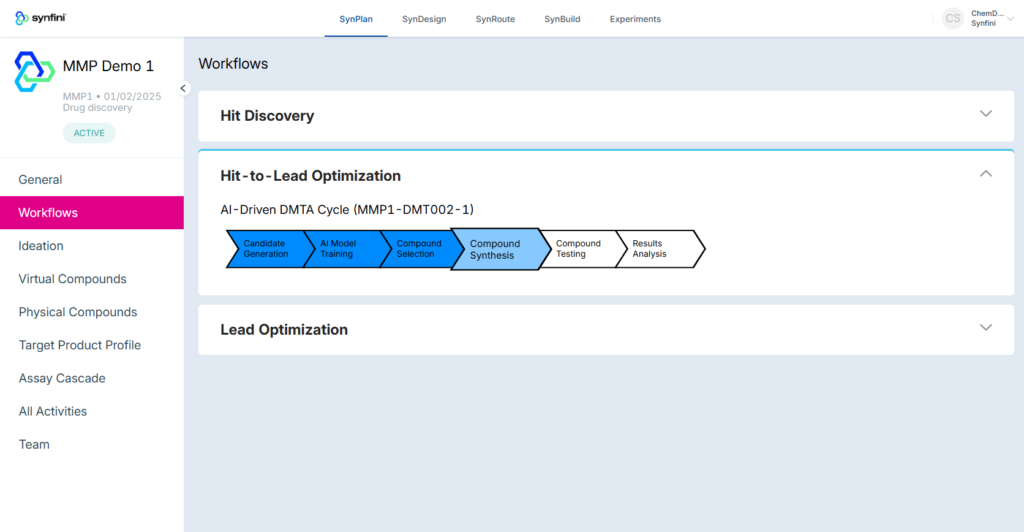Click AI-Driven DMTA Cycle (MMP1-DMT002-1) title
1024x532 pixels.
pyautogui.click(x=347, y=210)
